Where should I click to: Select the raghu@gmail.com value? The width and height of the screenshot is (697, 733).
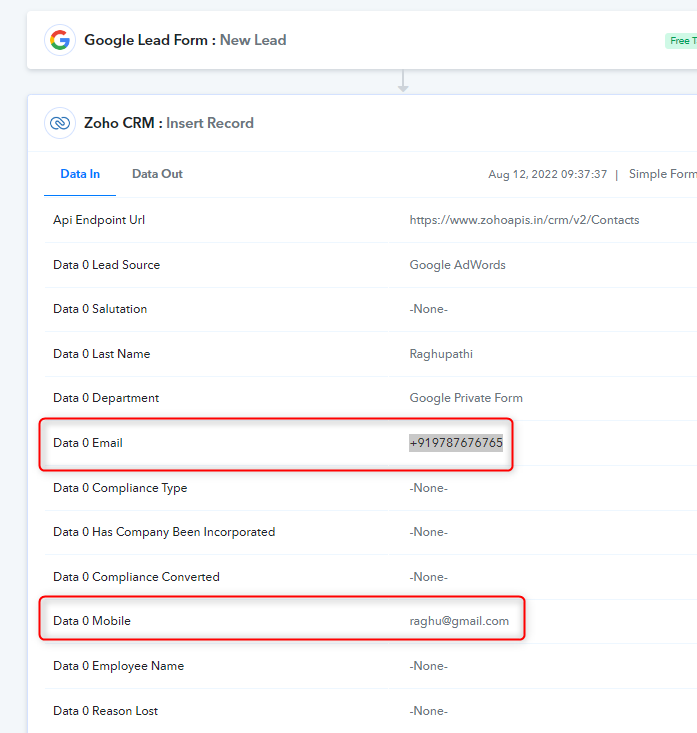click(459, 621)
